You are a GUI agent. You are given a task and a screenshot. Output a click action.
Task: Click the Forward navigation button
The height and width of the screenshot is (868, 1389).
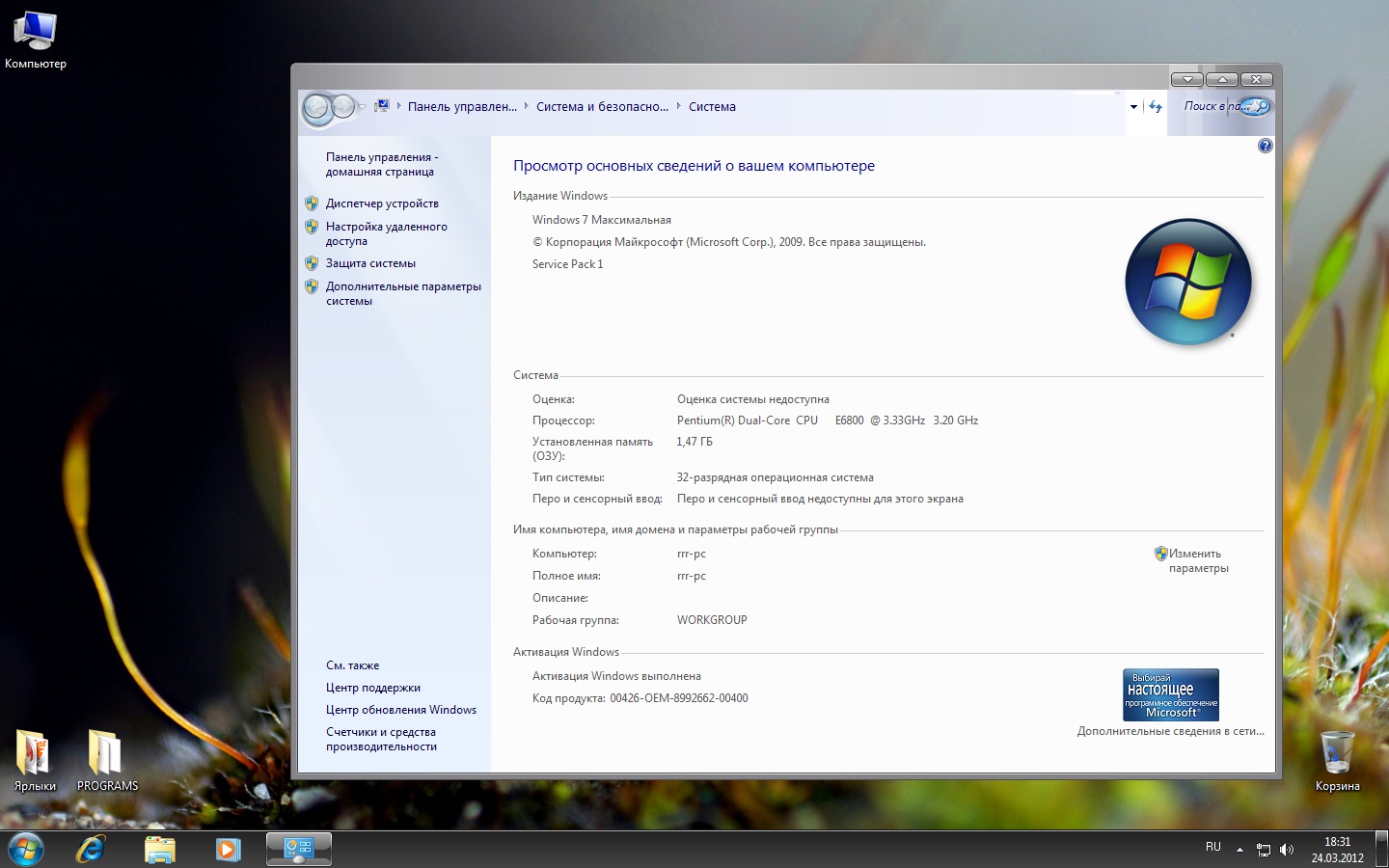(343, 107)
